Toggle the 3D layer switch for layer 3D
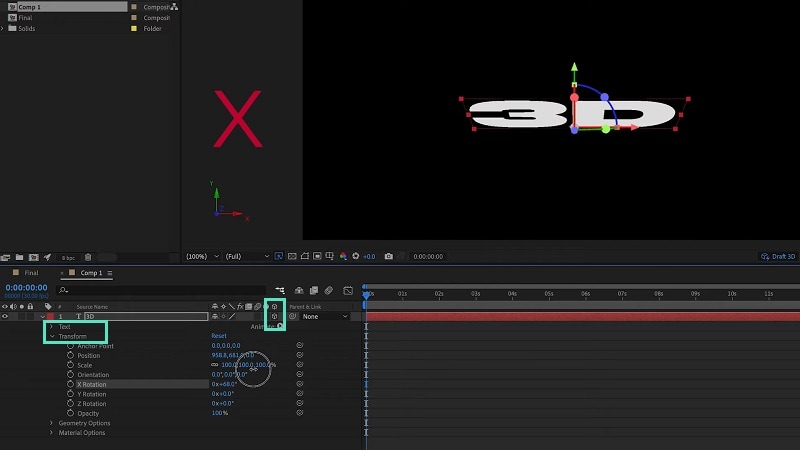Screen dimensions: 800x450 click(274, 316)
